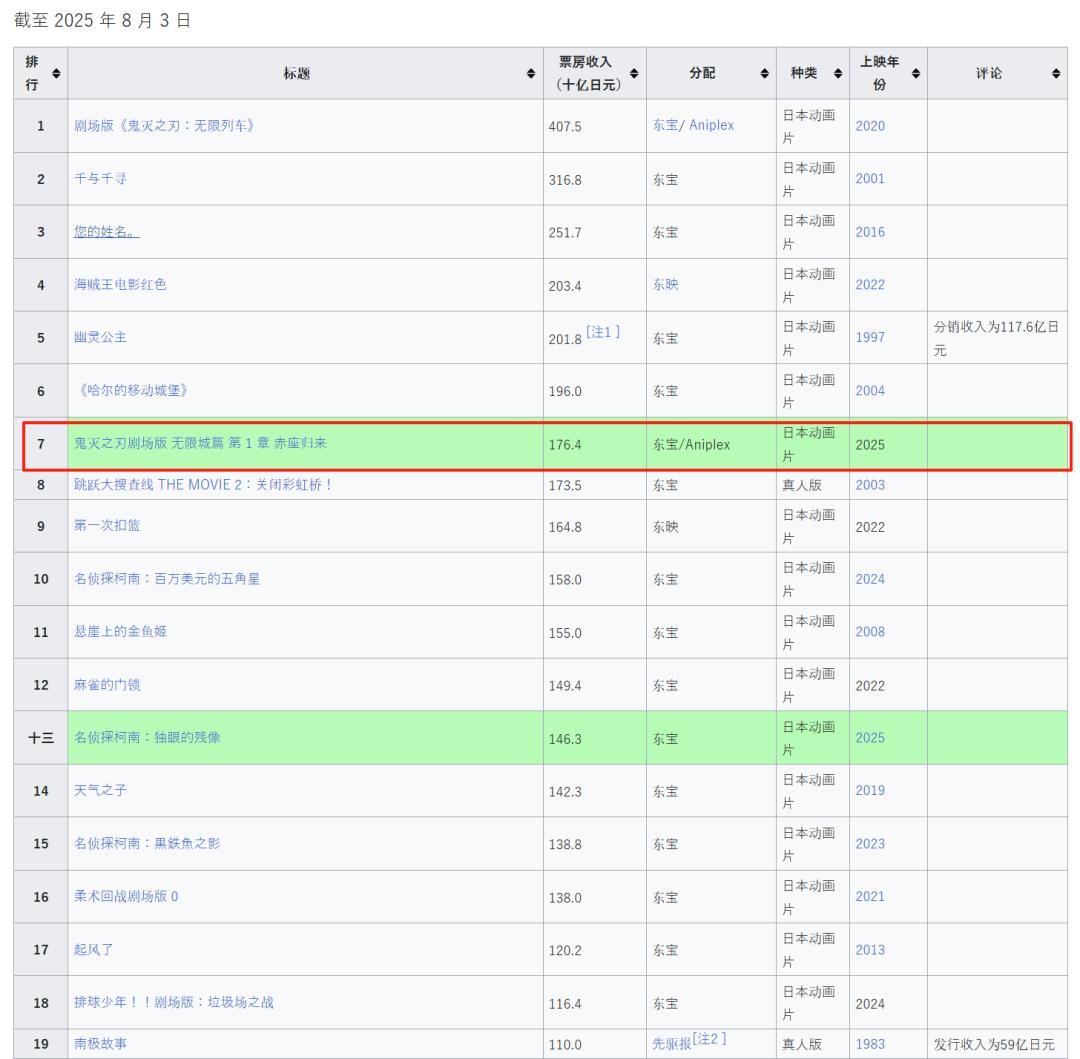
Task: Sort by 评论 column arrows
Action: point(1056,73)
